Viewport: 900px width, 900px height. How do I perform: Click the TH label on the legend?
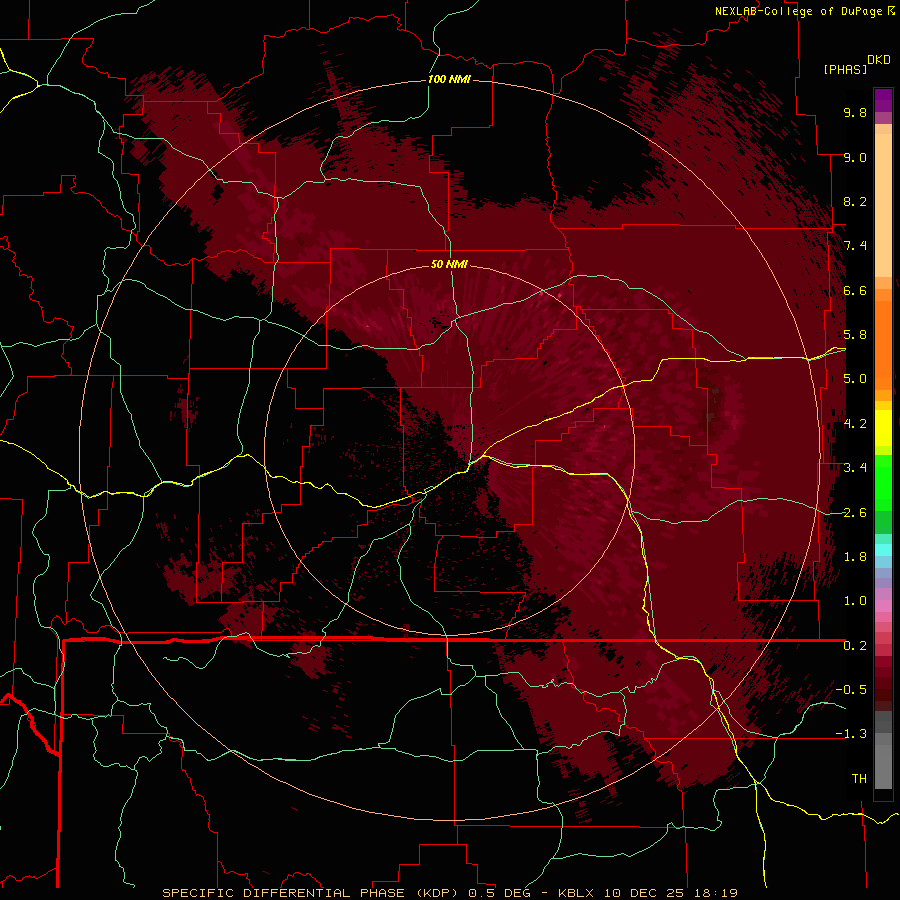[859, 779]
